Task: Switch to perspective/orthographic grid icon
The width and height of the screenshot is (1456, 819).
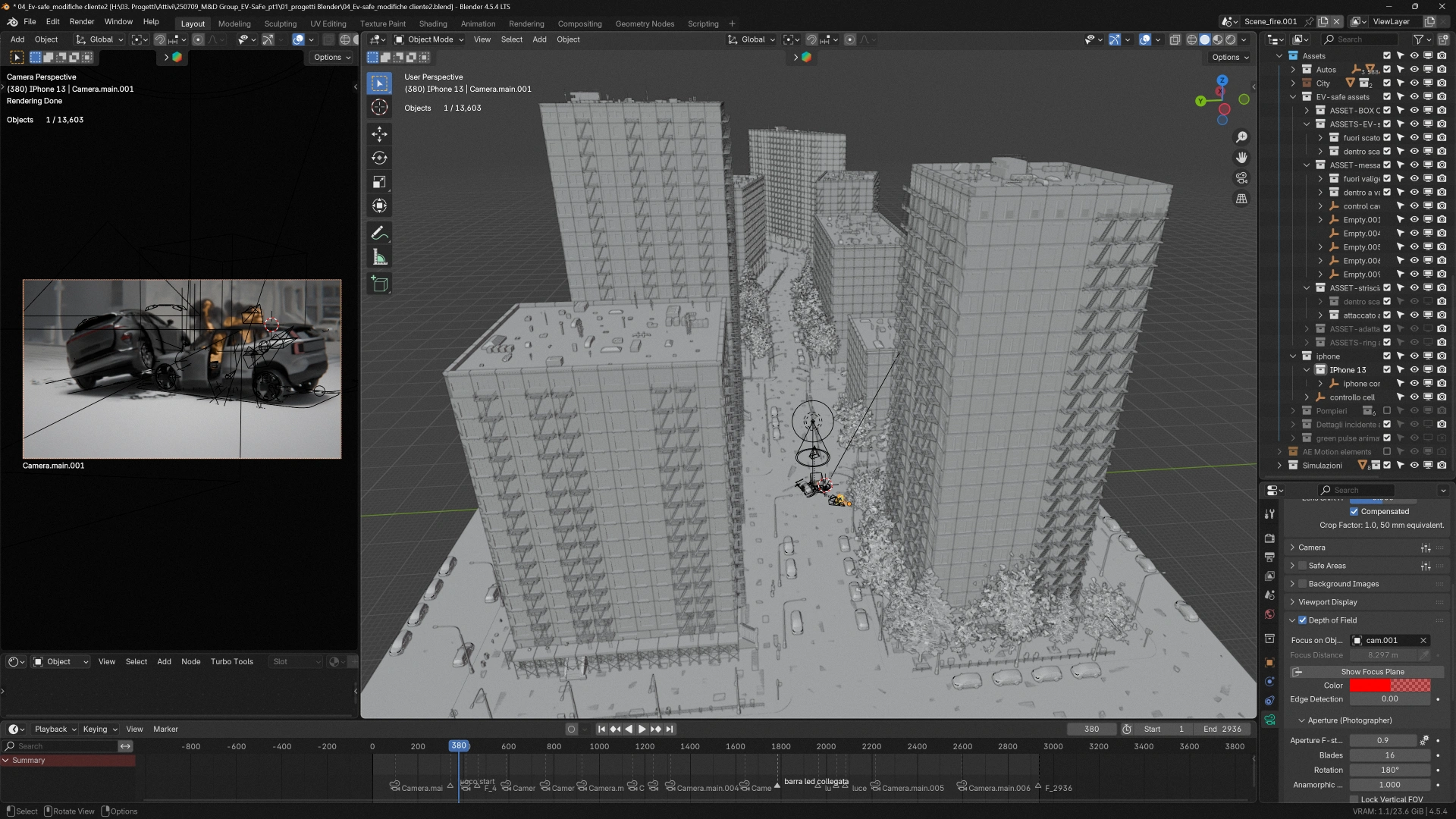Action: coord(1241,199)
